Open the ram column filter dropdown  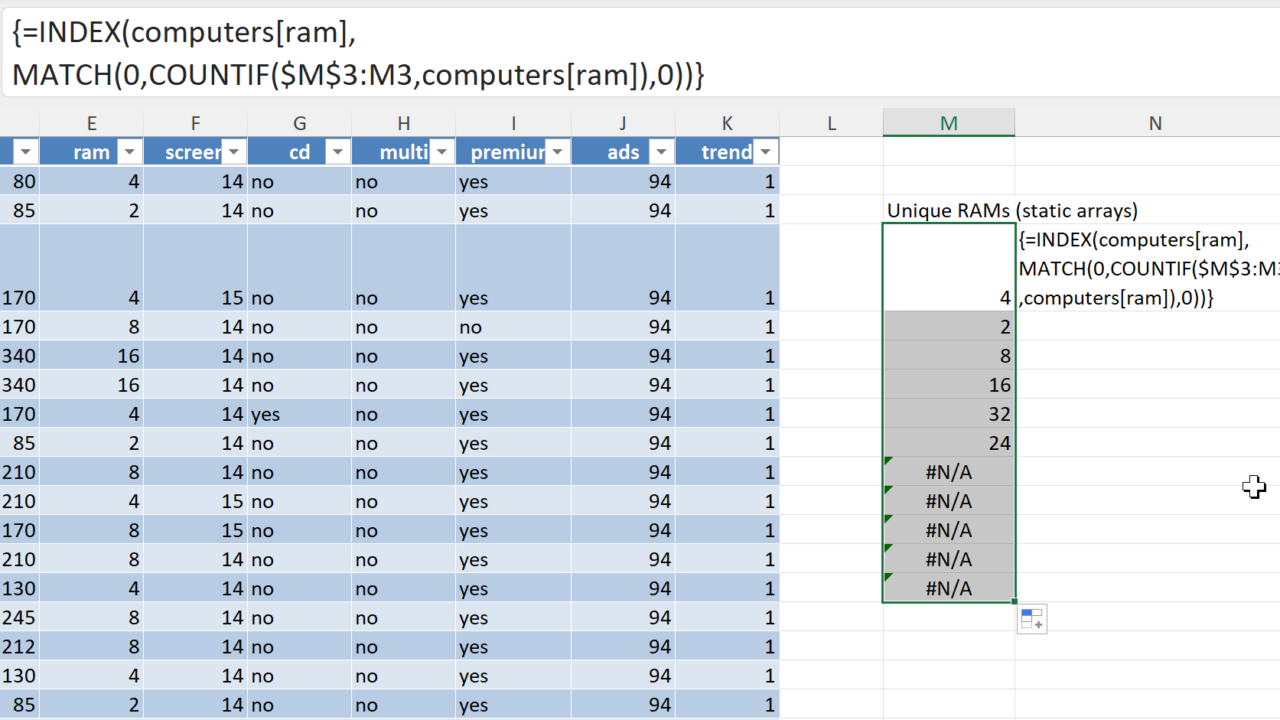130,152
